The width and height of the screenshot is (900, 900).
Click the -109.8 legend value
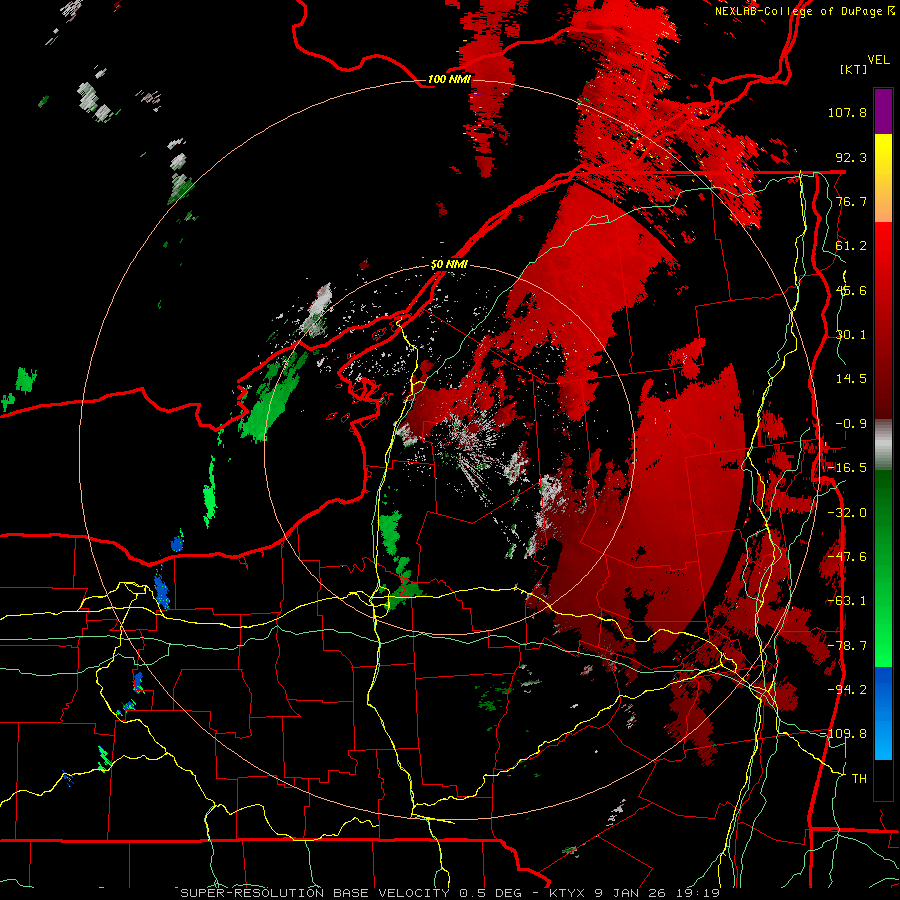click(x=844, y=734)
